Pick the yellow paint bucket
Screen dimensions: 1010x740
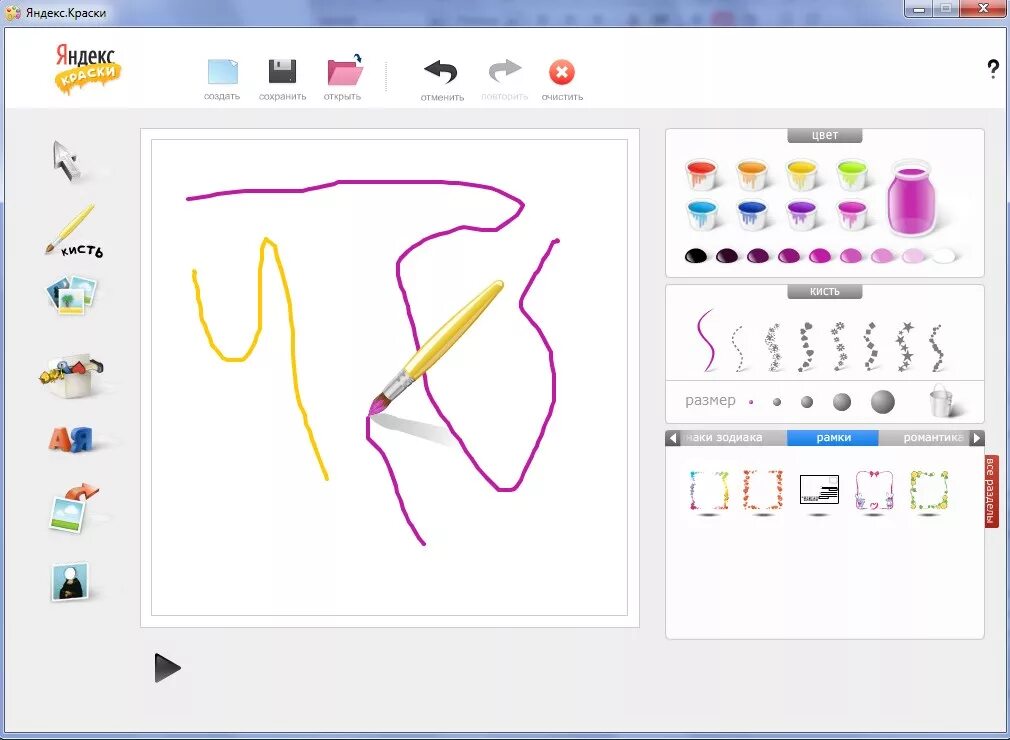[x=801, y=174]
